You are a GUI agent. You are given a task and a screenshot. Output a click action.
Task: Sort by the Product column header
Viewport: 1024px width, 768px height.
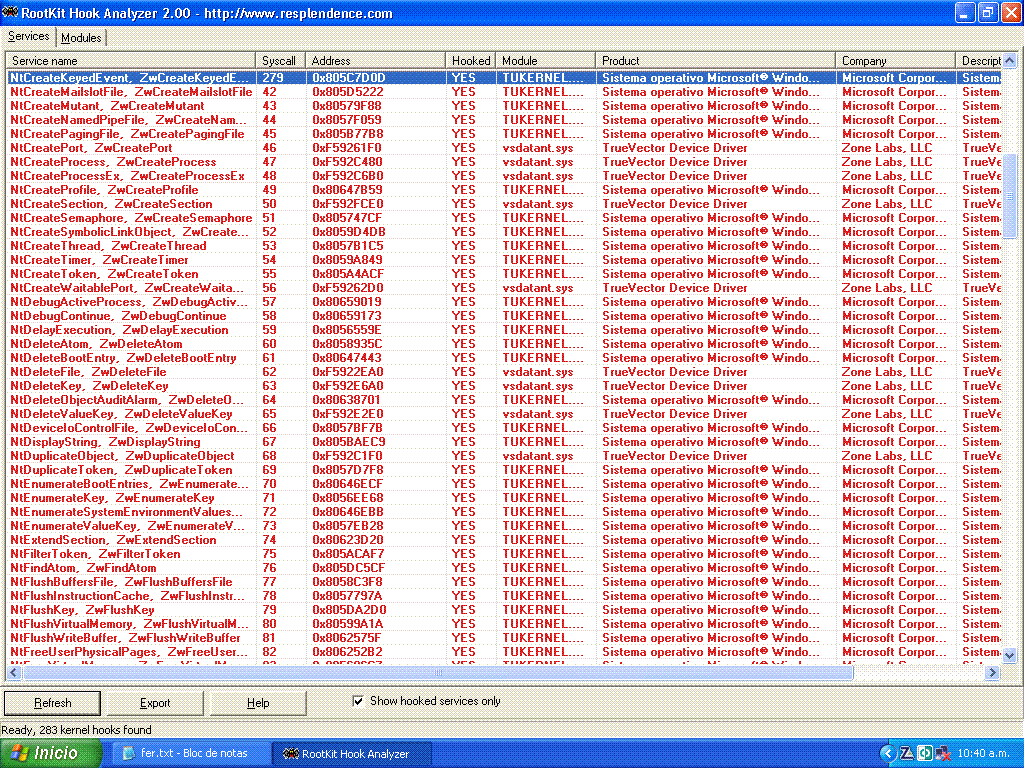(715, 61)
